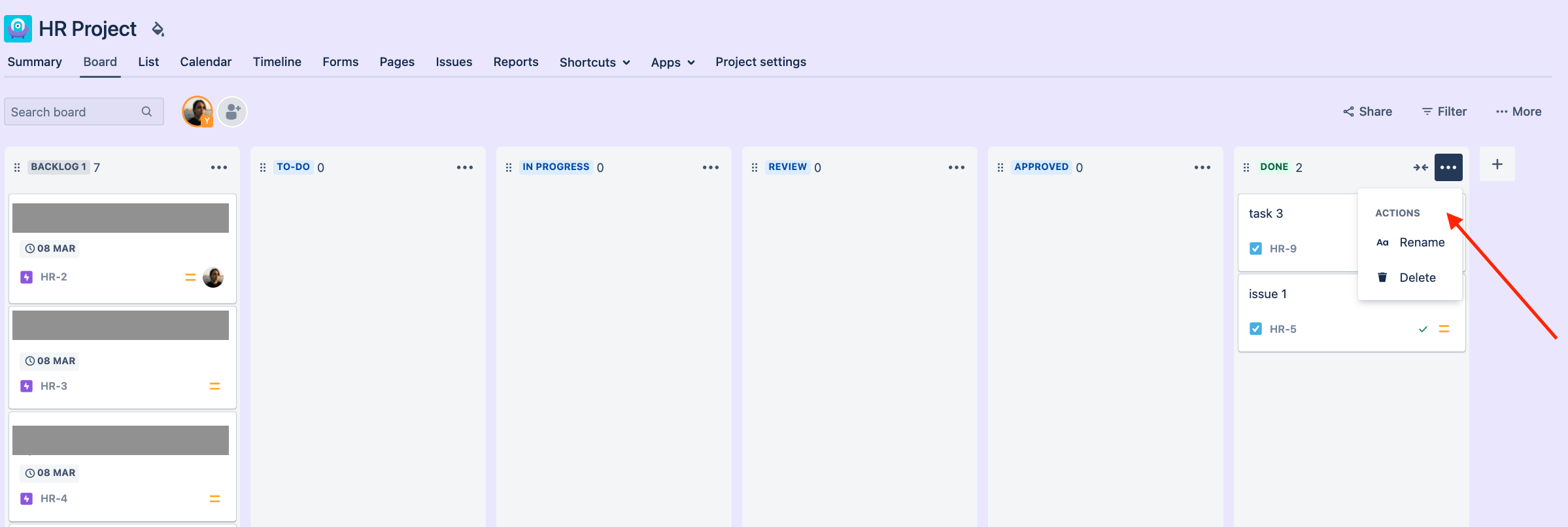The height and width of the screenshot is (527, 1568).
Task: Open the Calendar tab
Action: point(206,61)
